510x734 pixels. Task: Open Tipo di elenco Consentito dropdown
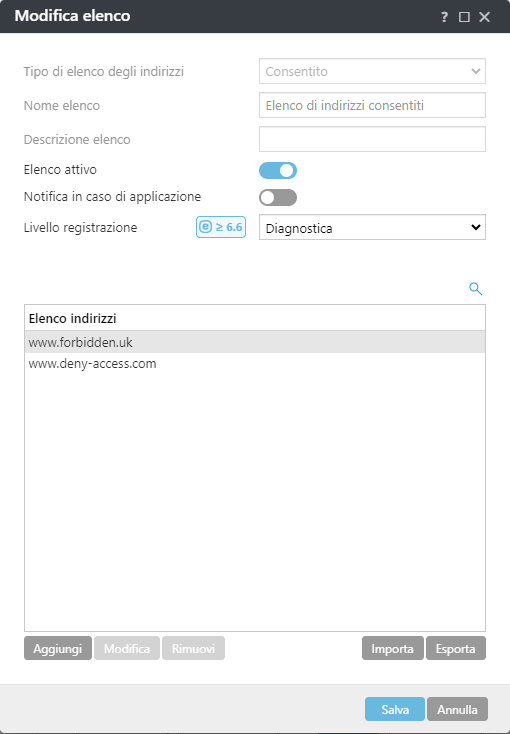(x=372, y=71)
